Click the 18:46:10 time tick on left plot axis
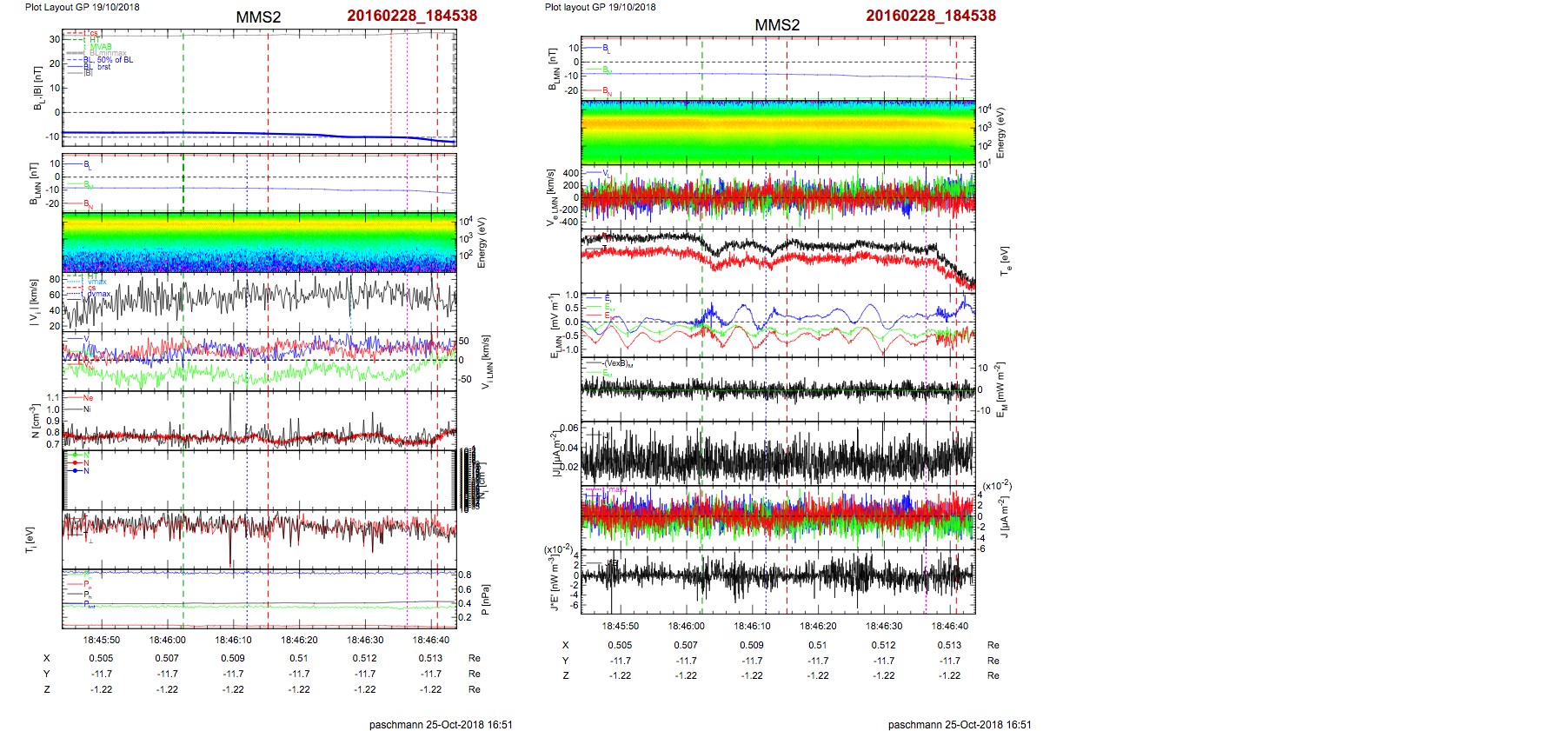This screenshot has height=731, width=1568. pyautogui.click(x=233, y=640)
